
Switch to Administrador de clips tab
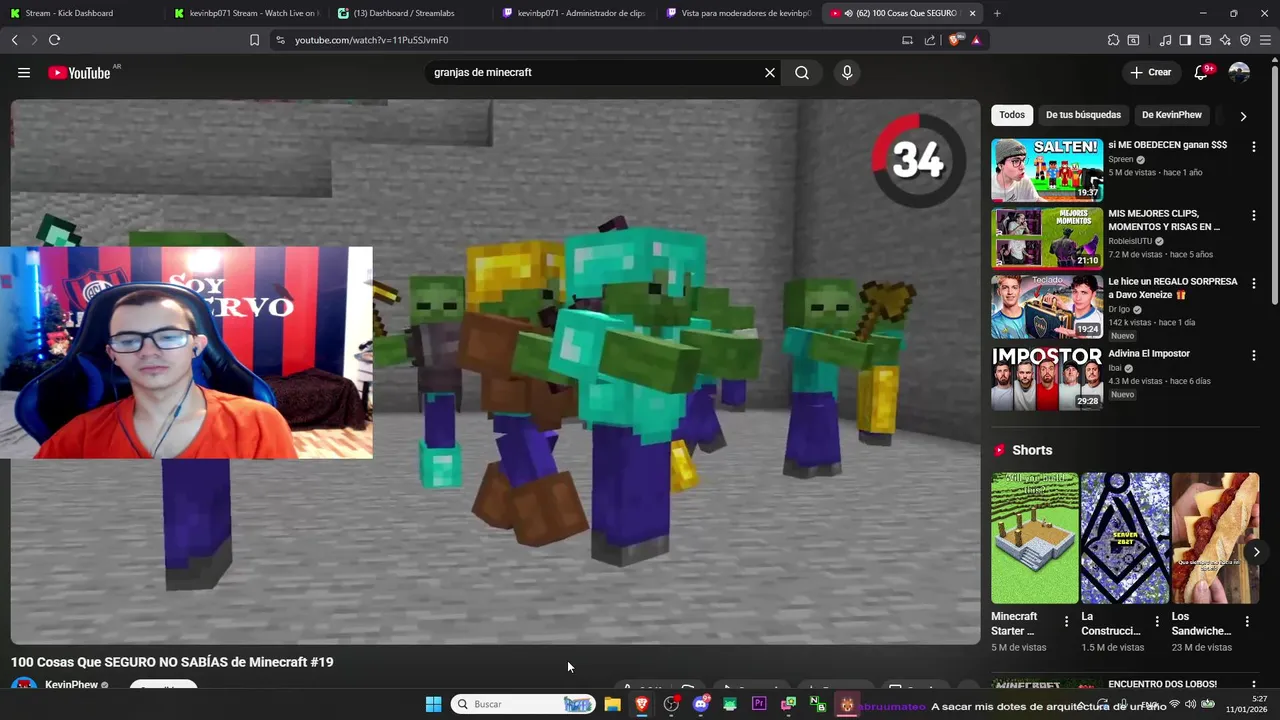click(574, 13)
